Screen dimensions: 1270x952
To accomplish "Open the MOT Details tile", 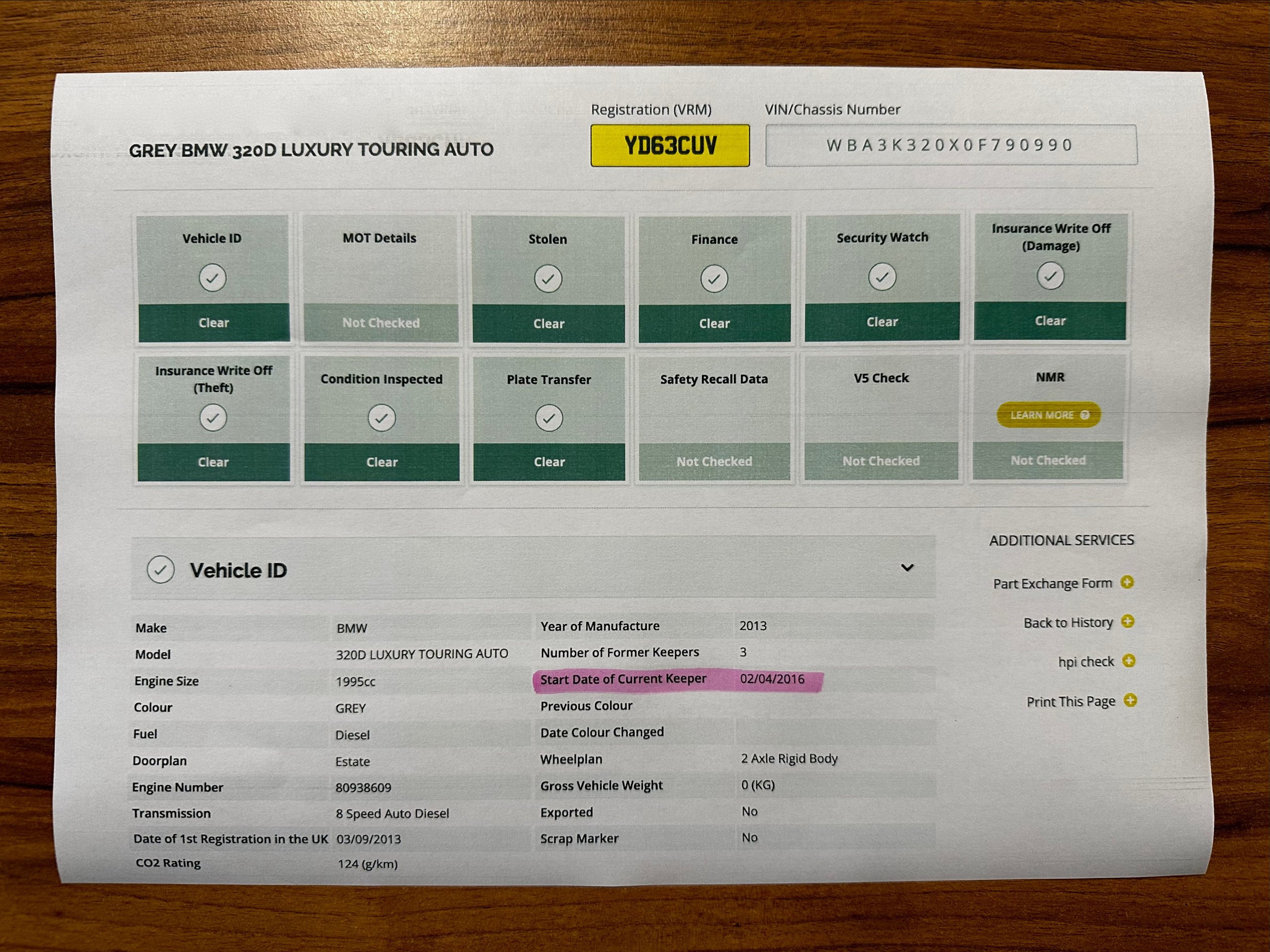I will pyautogui.click(x=381, y=279).
